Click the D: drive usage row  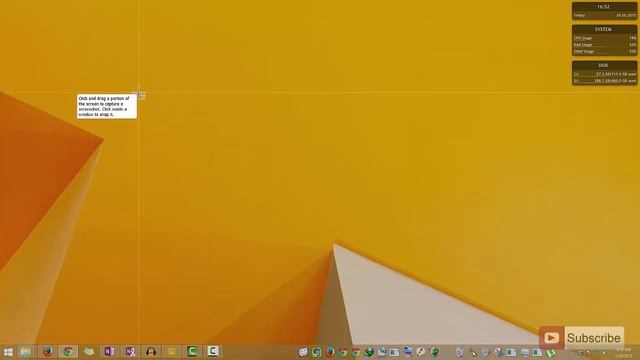pyautogui.click(x=604, y=81)
